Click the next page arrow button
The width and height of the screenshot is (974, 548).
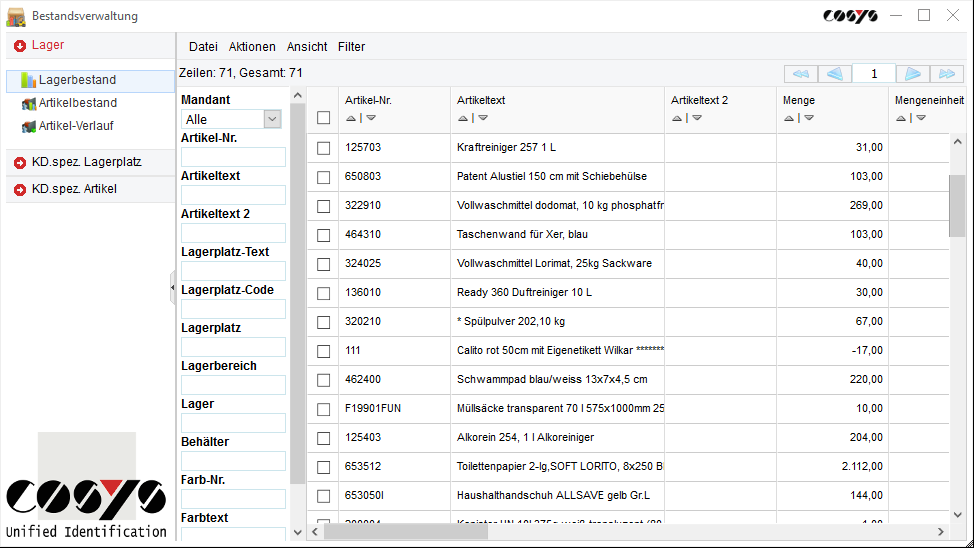[x=912, y=74]
